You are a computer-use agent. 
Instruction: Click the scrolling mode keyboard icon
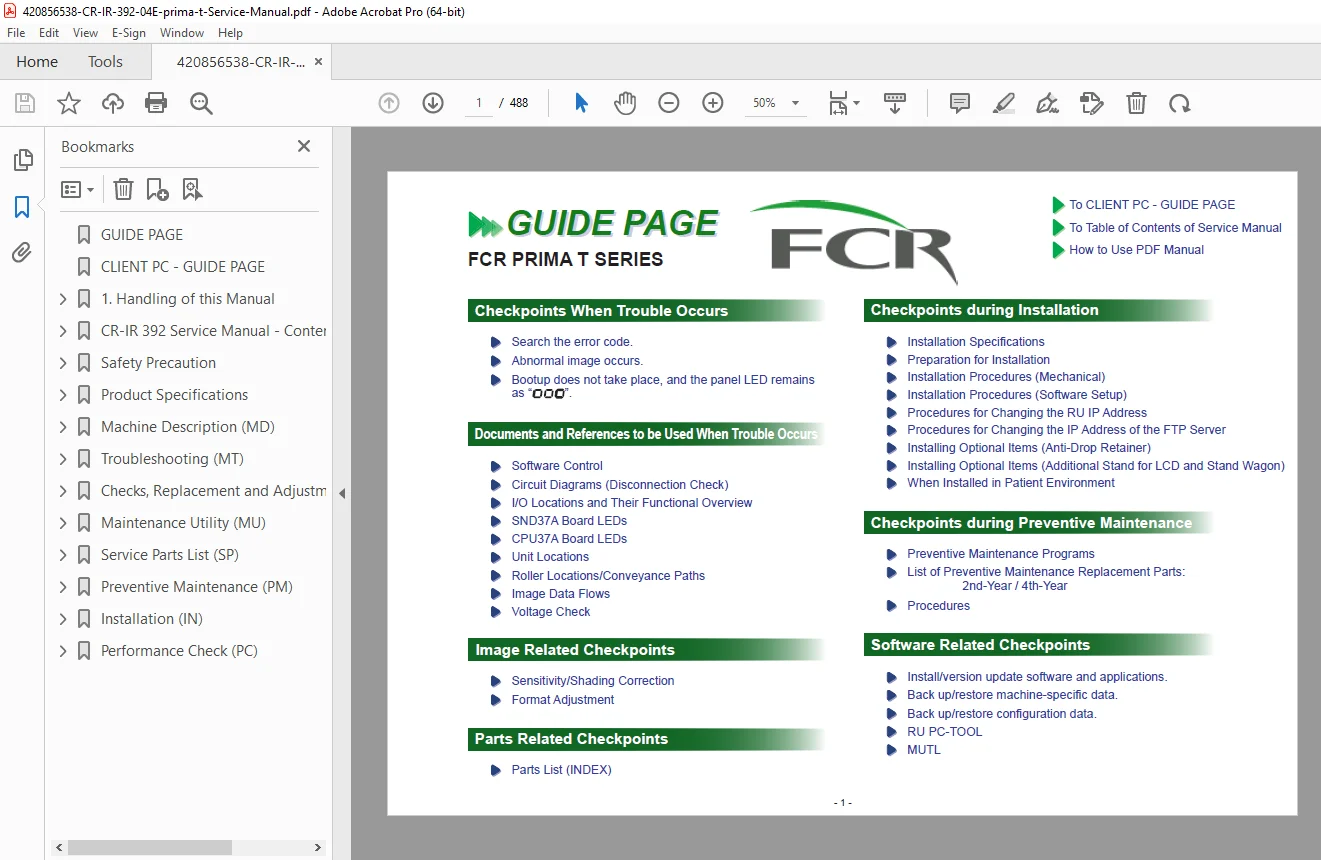click(x=895, y=103)
